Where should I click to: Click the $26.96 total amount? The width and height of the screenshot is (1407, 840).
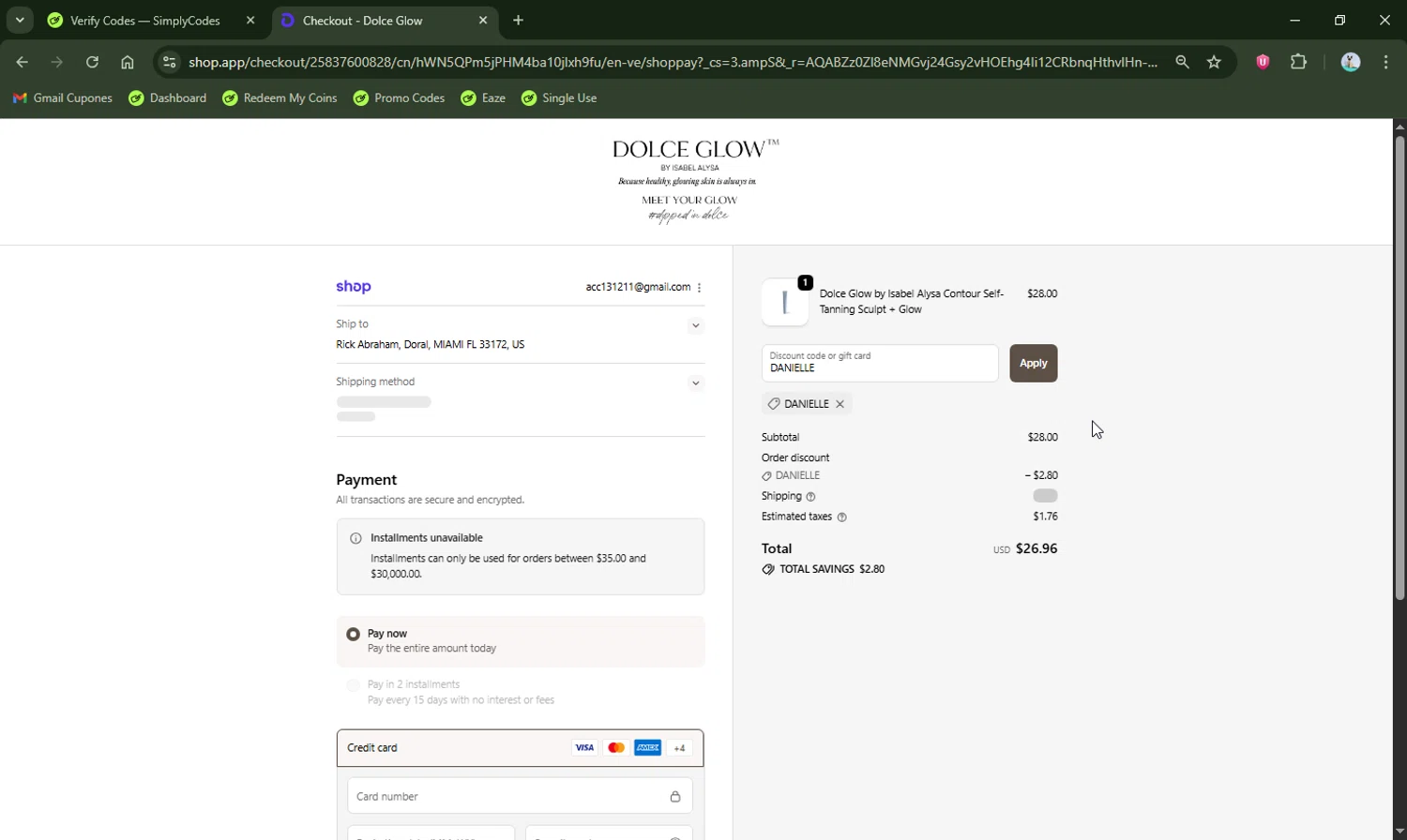1036,548
